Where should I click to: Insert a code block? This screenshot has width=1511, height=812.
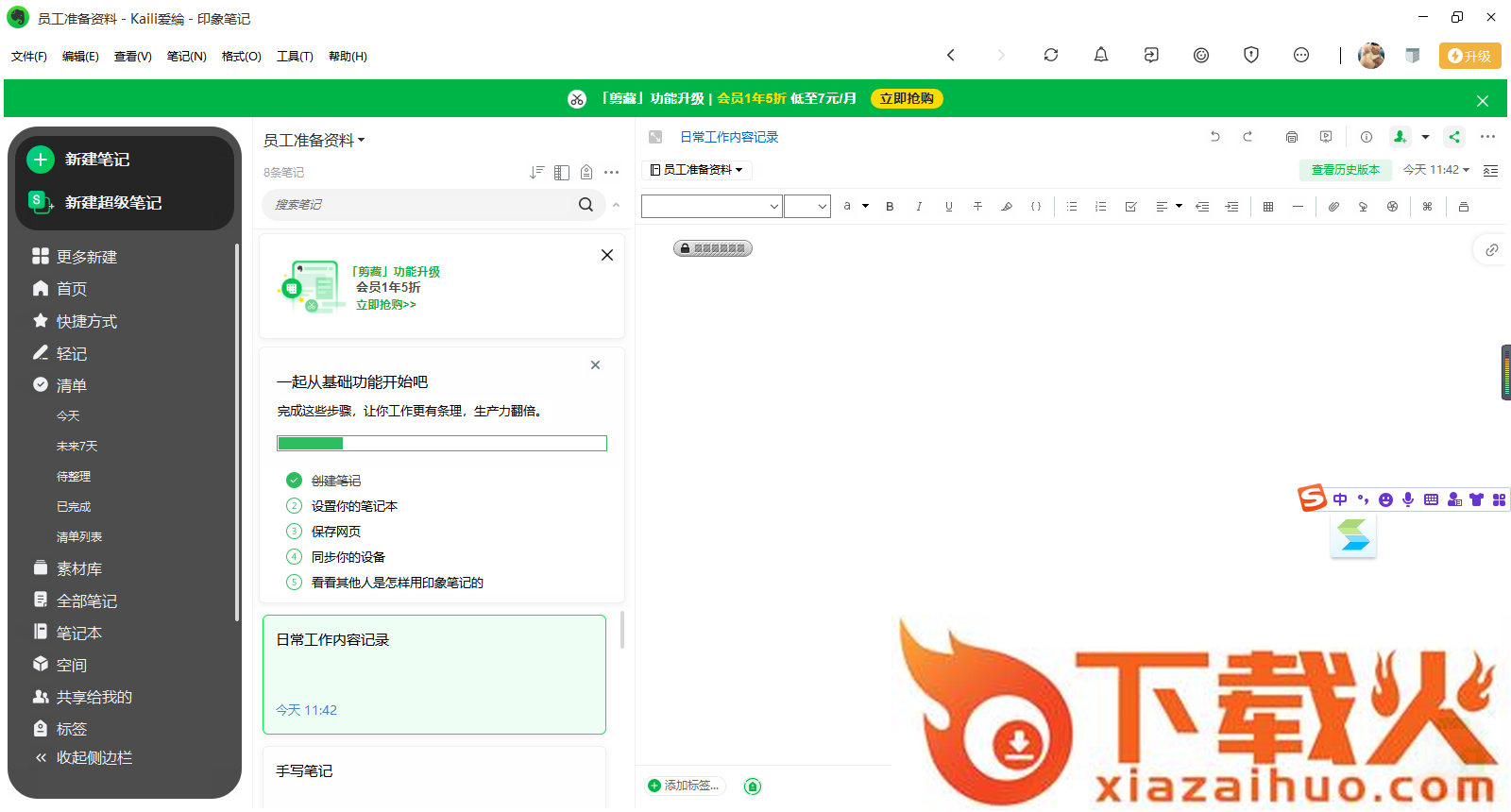[1036, 207]
